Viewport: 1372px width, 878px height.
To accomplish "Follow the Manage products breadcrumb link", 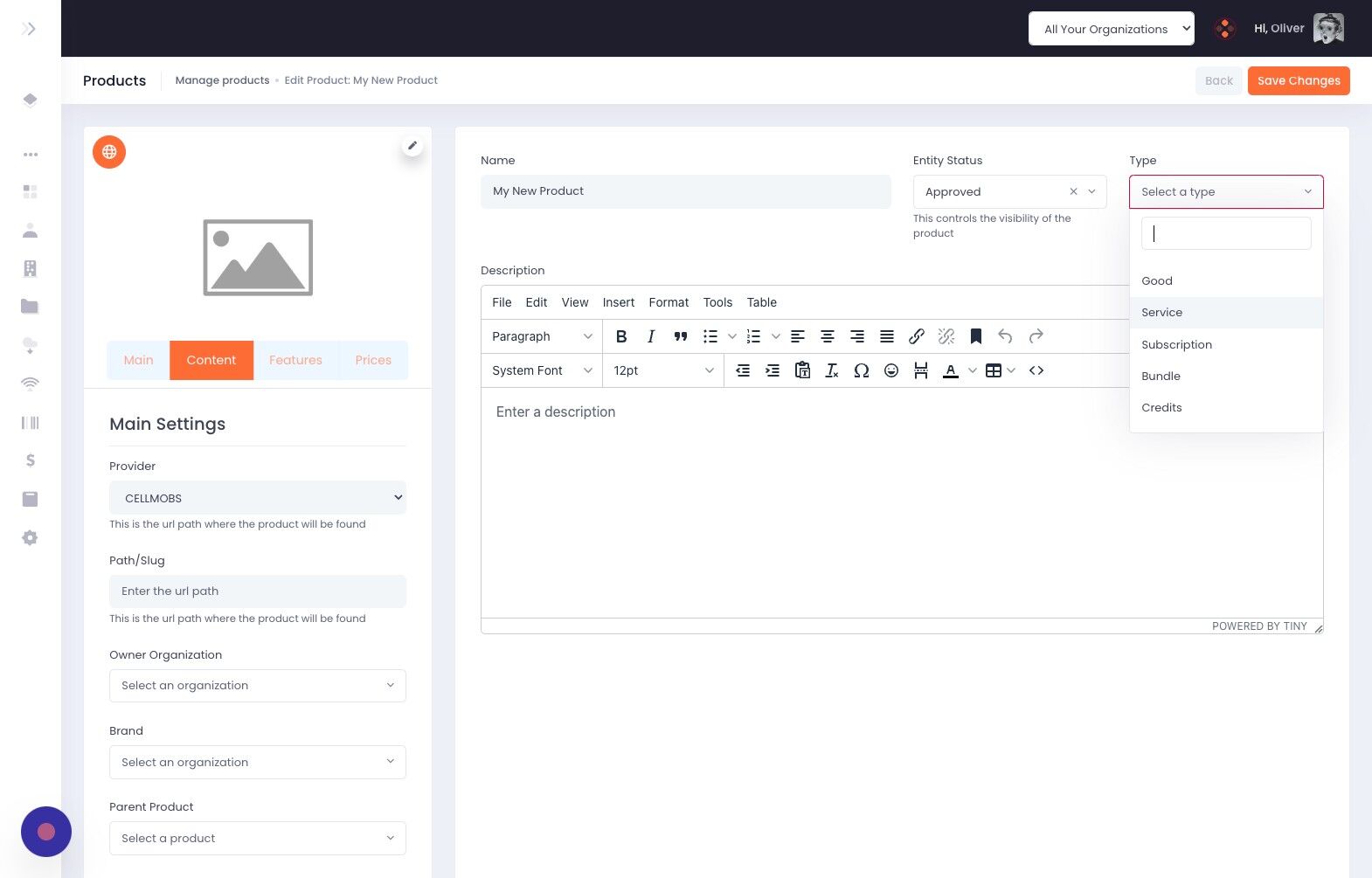I will coord(222,80).
